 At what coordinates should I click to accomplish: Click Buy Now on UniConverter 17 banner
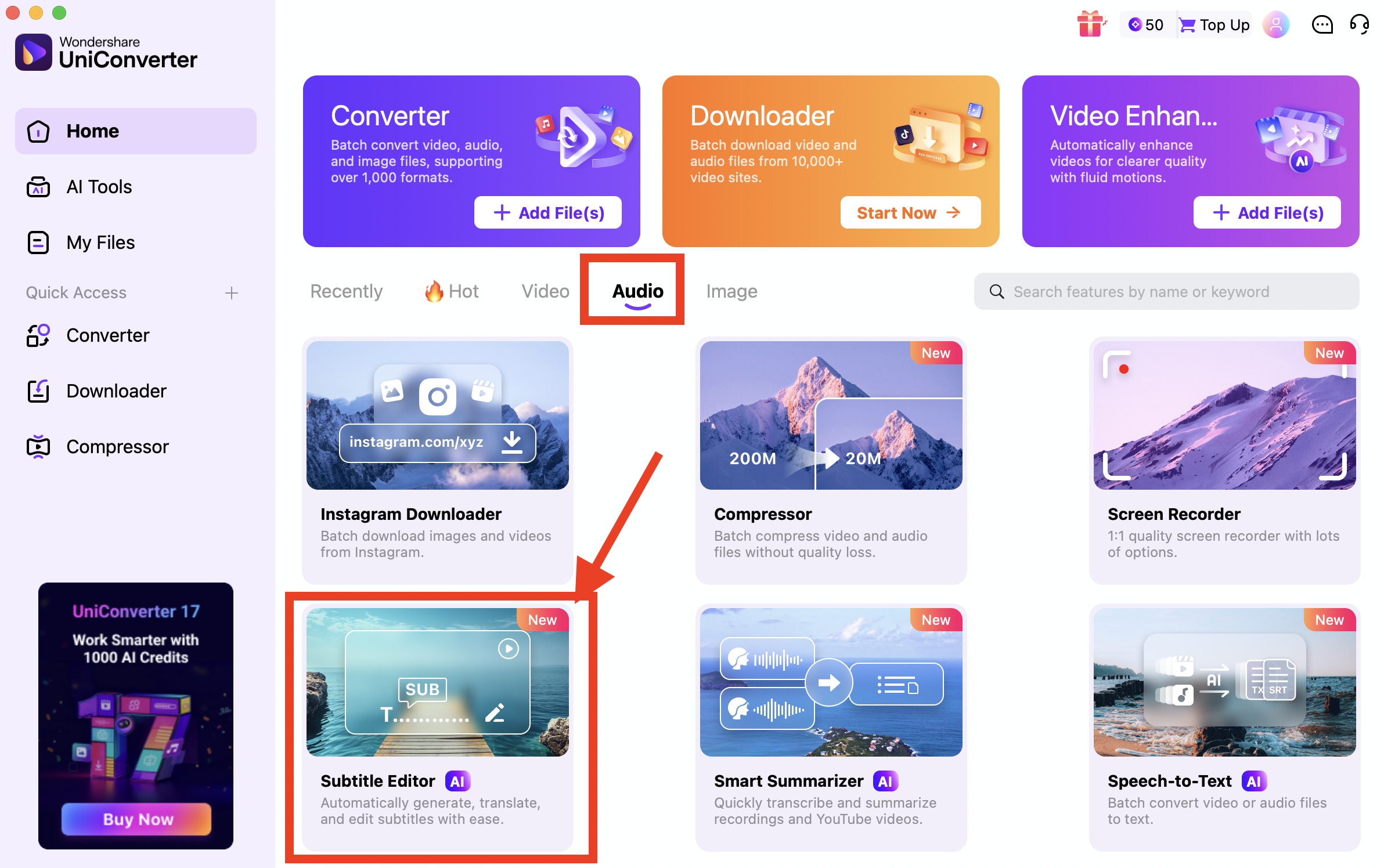click(137, 819)
